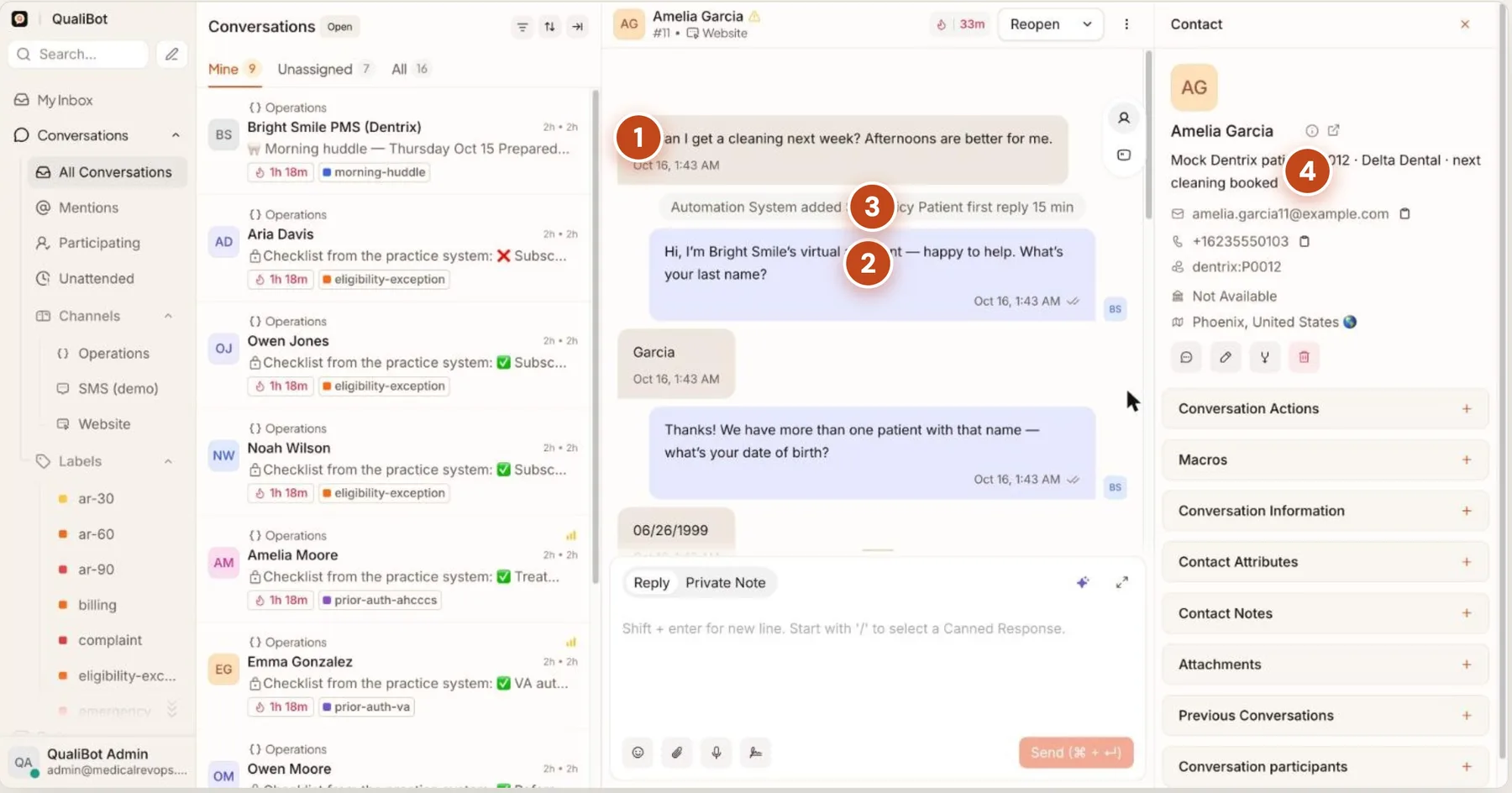Switch composer to Private Note
Viewport: 1512px width, 793px height.
pyautogui.click(x=726, y=583)
